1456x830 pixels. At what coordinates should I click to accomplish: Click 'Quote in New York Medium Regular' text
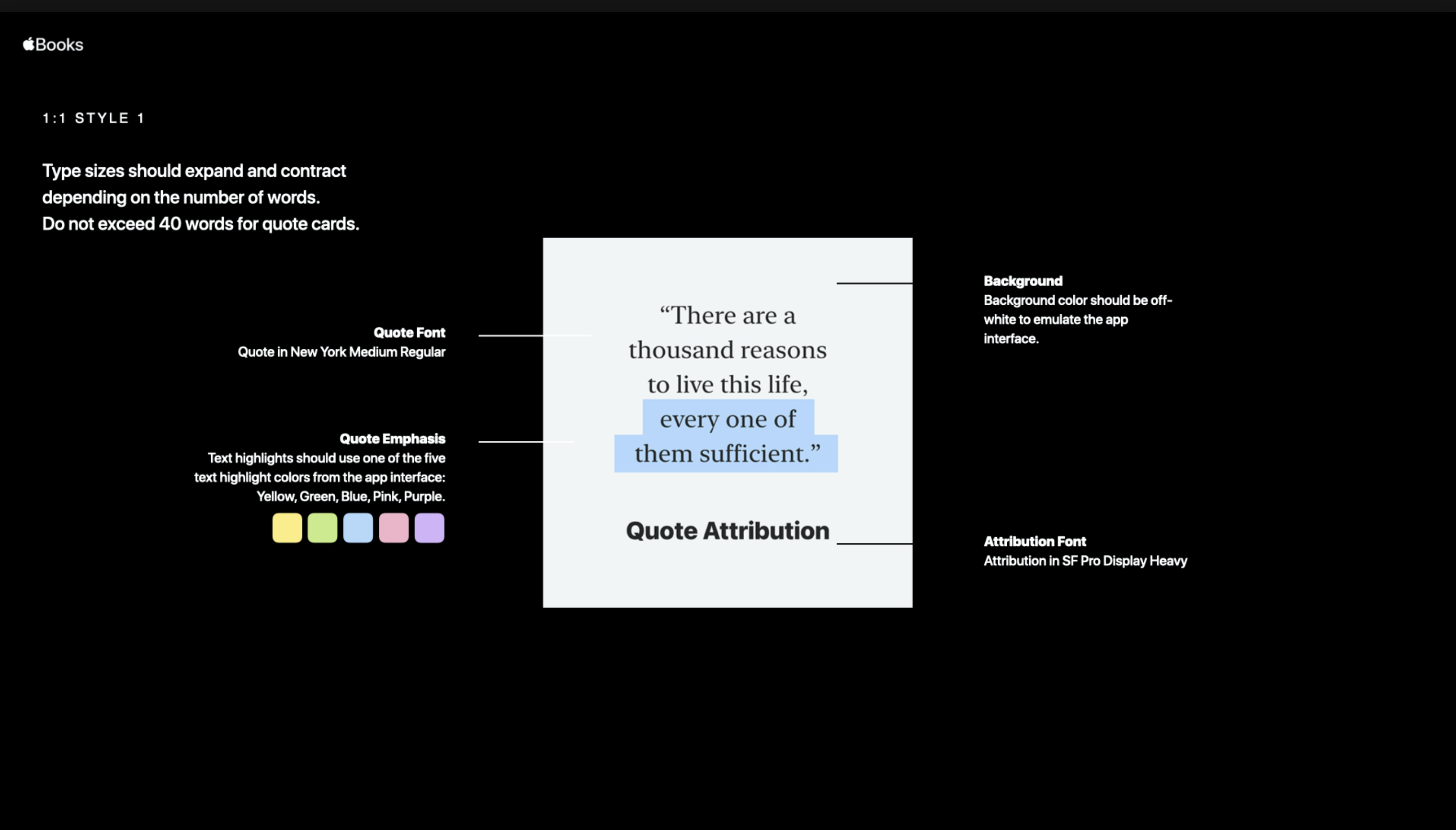coord(341,352)
